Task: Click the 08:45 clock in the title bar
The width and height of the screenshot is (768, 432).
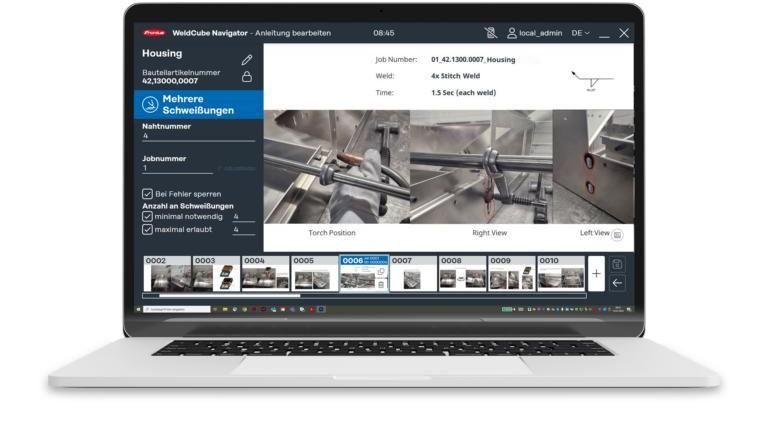Action: pyautogui.click(x=384, y=33)
